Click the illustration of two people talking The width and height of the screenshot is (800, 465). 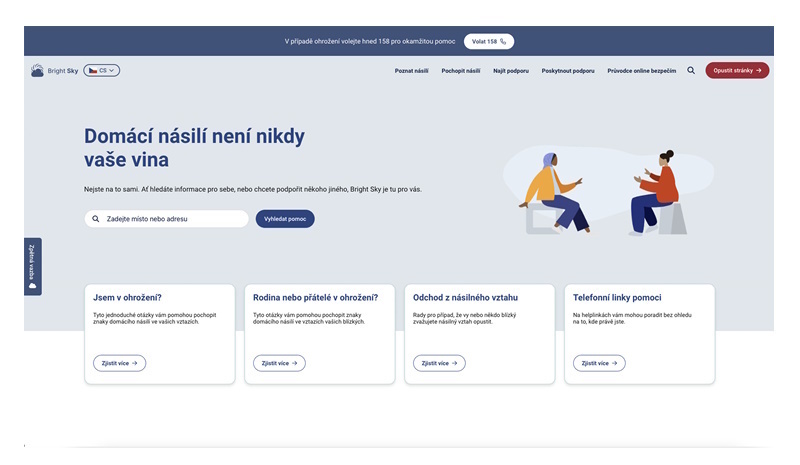pos(601,192)
